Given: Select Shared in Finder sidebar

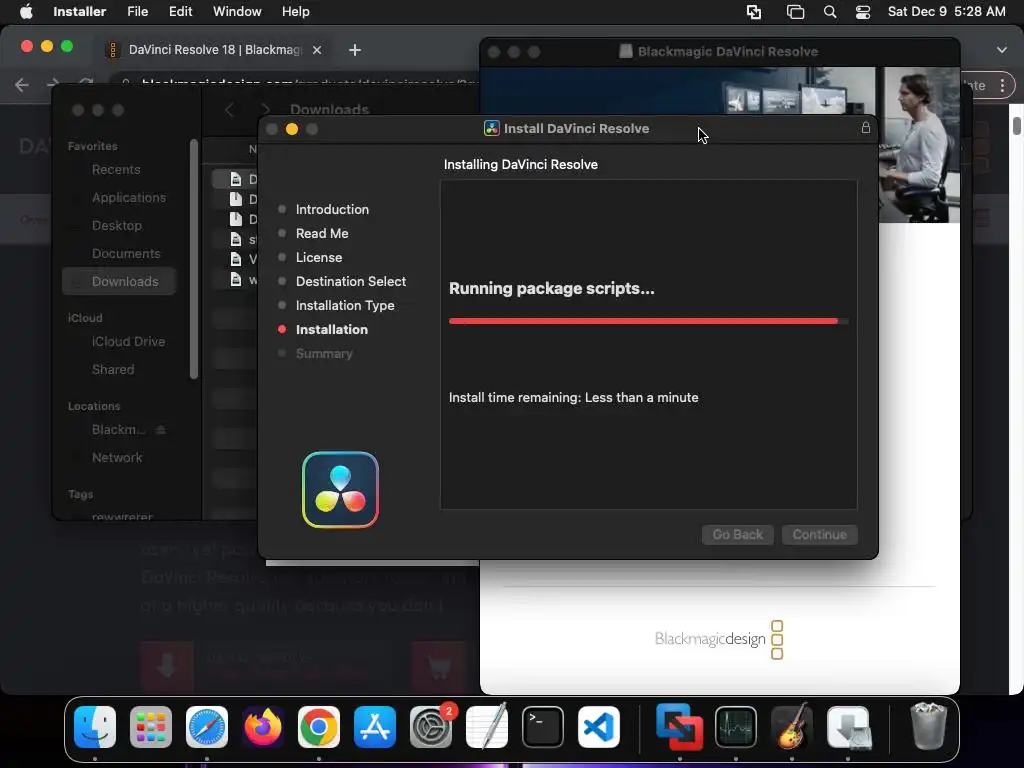Looking at the screenshot, I should coord(113,370).
